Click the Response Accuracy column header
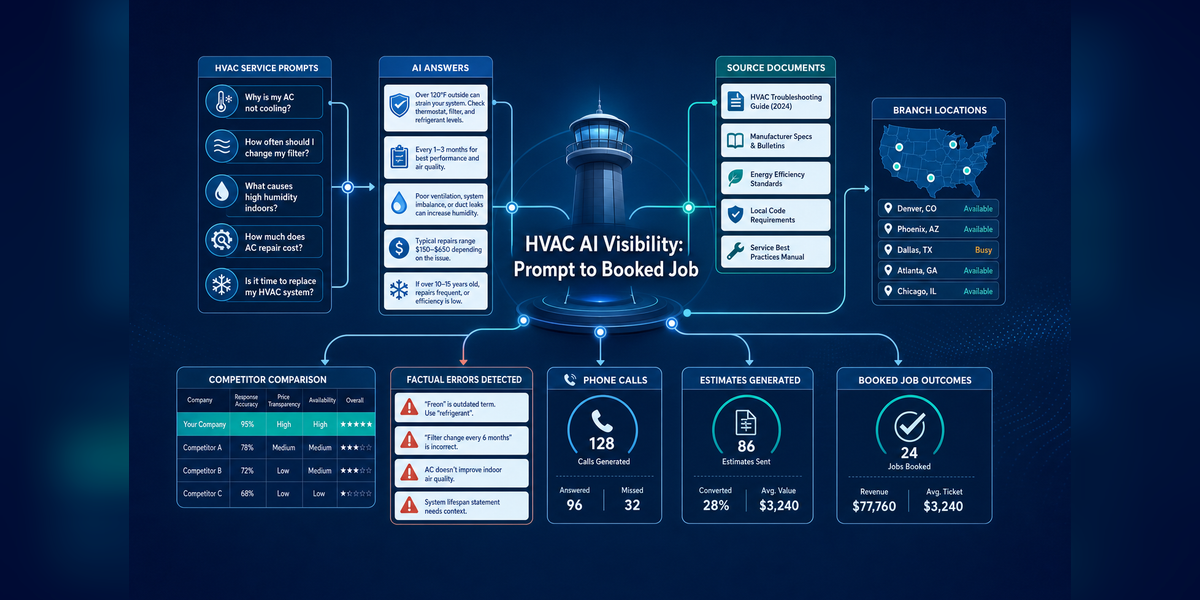The width and height of the screenshot is (1200, 600). (246, 400)
